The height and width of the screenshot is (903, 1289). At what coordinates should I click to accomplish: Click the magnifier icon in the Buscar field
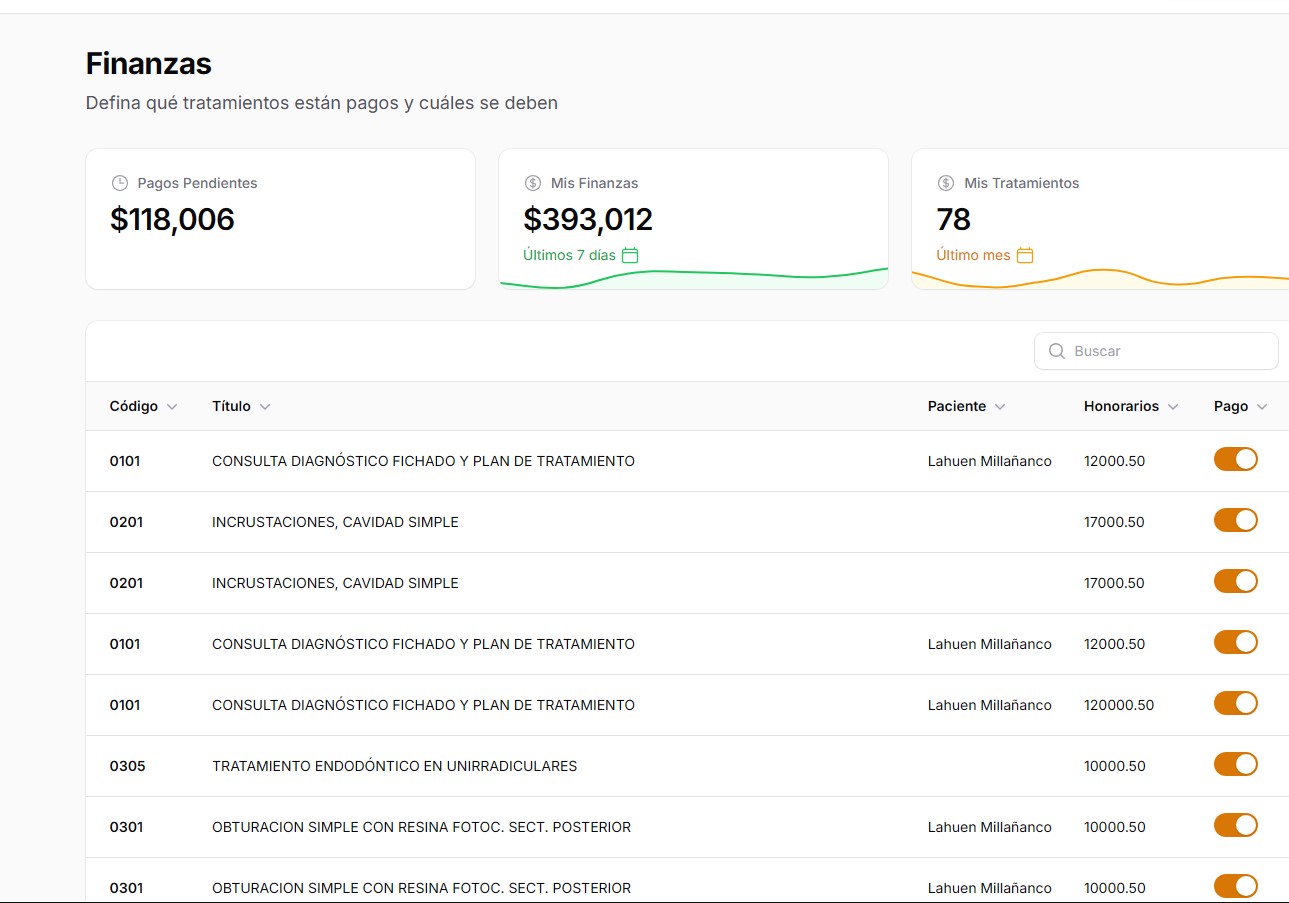[1056, 351]
